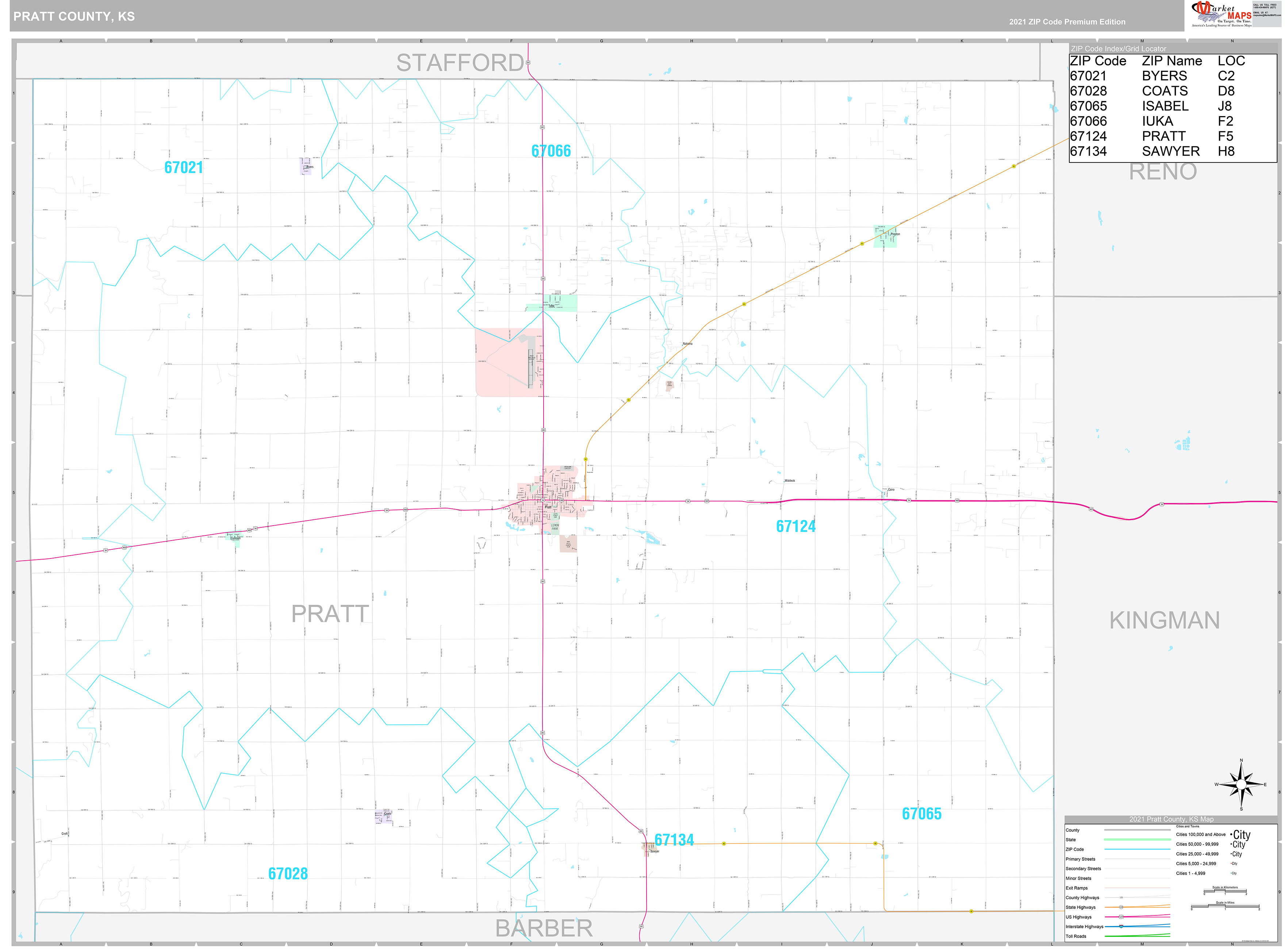The image size is (1288, 949).
Task: Click the blue 67065 ZIP label on map
Action: point(921,814)
